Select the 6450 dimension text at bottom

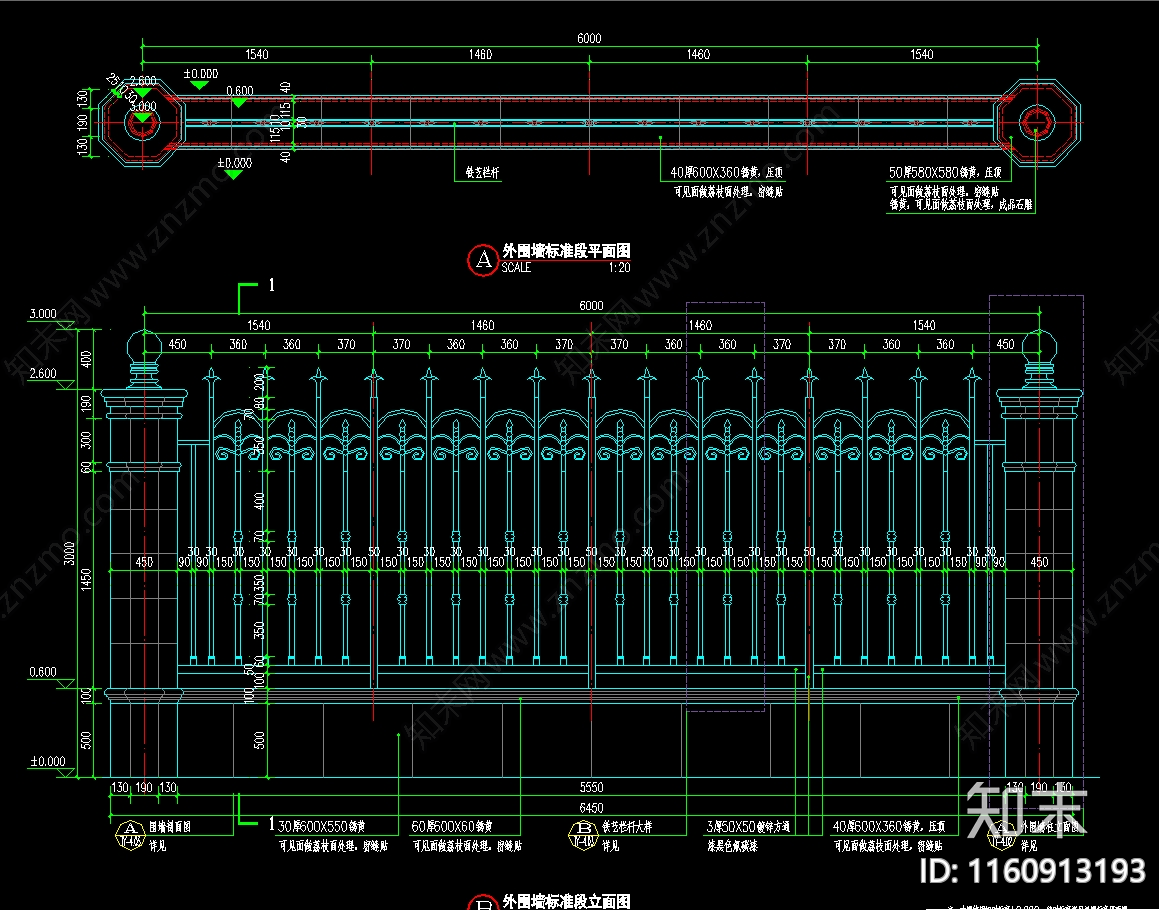591,807
